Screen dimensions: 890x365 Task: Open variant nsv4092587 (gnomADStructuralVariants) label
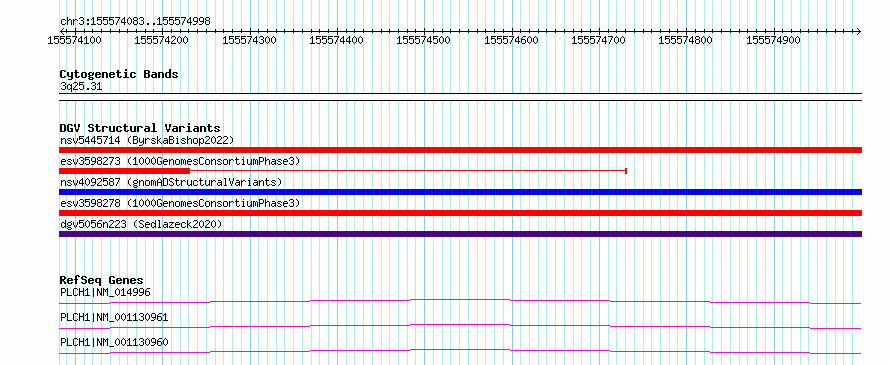pyautogui.click(x=171, y=182)
